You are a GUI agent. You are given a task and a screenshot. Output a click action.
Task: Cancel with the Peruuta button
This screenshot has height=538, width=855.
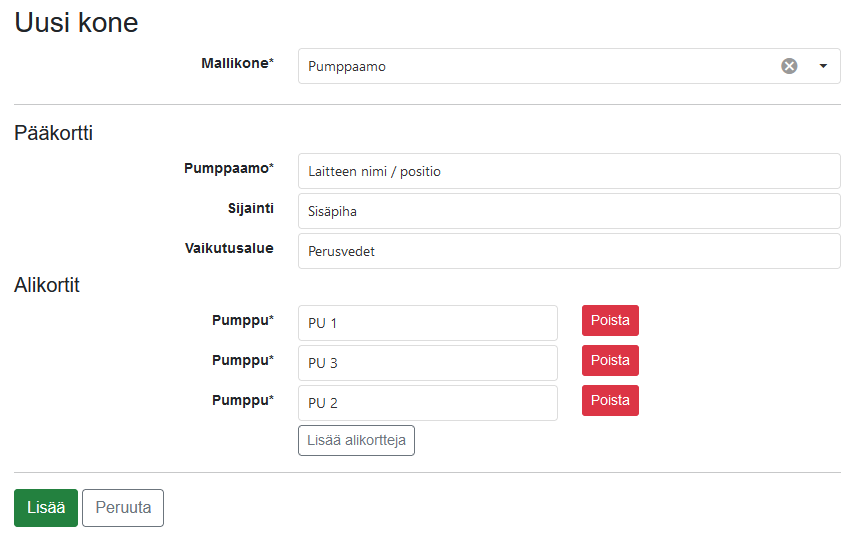(x=123, y=508)
